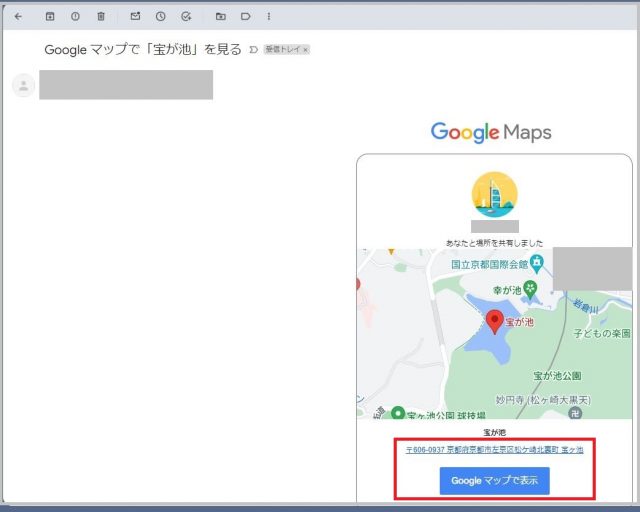Open more options three-dot menu

(x=269, y=16)
